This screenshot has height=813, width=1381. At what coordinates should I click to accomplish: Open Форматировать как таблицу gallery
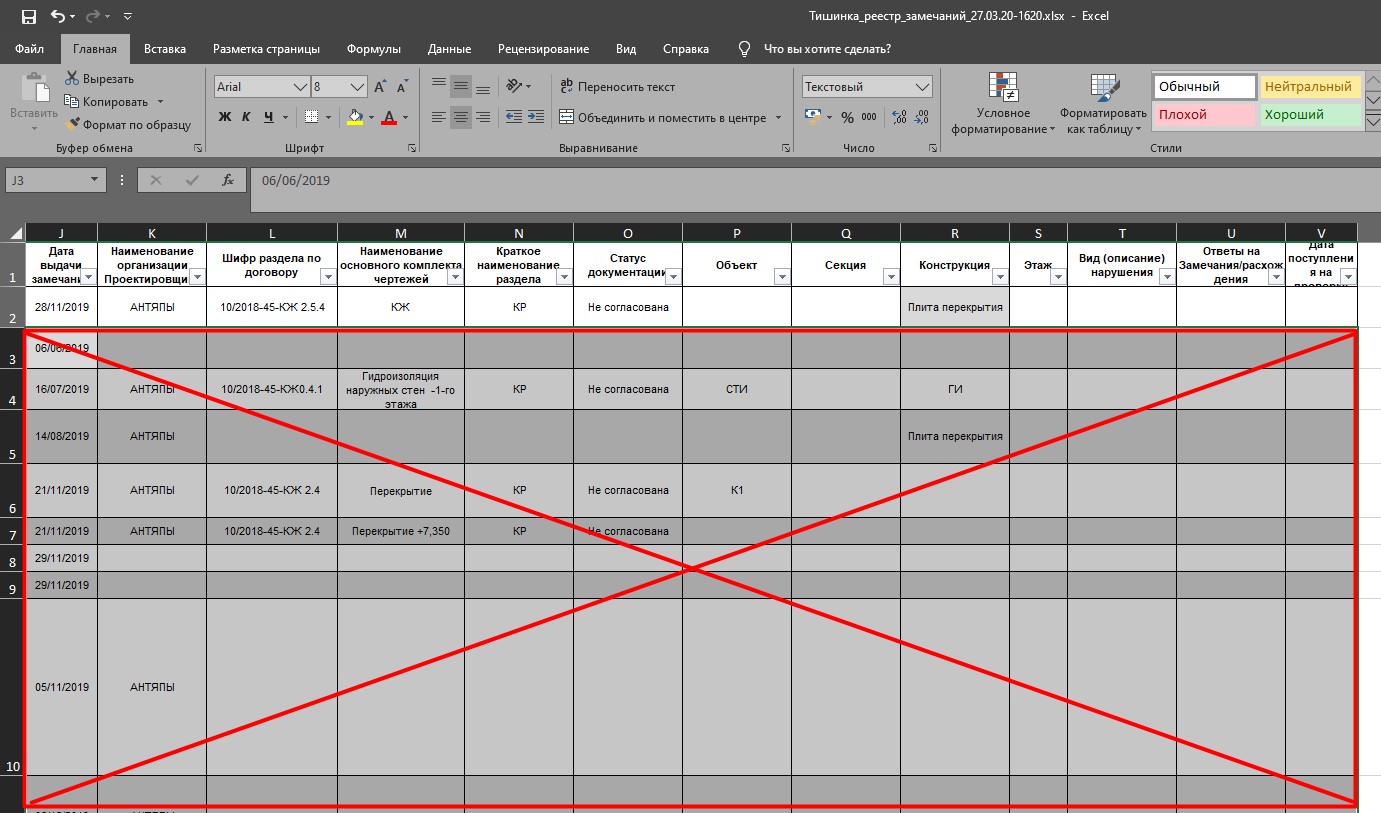coord(1104,104)
